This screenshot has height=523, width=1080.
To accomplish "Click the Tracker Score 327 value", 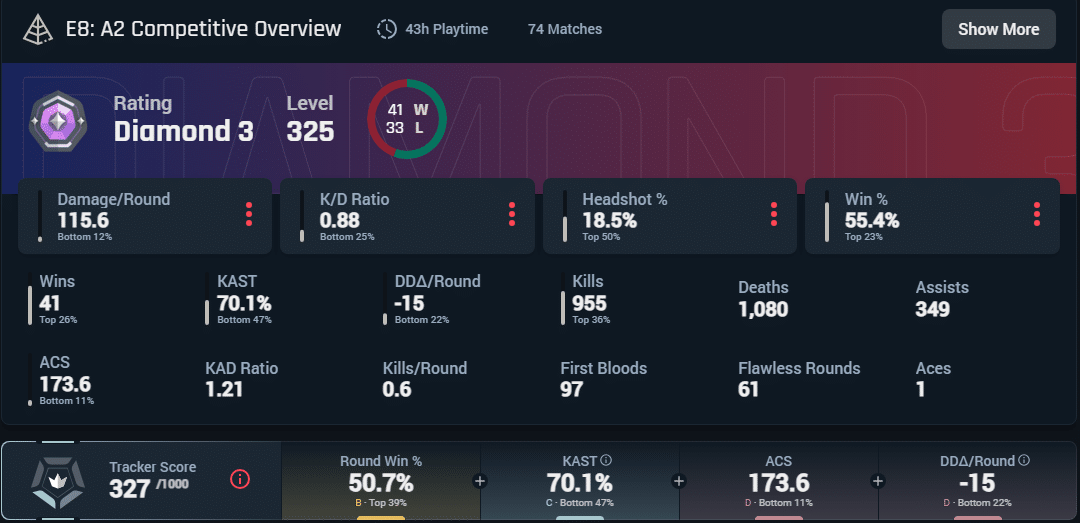I will click(x=129, y=489).
